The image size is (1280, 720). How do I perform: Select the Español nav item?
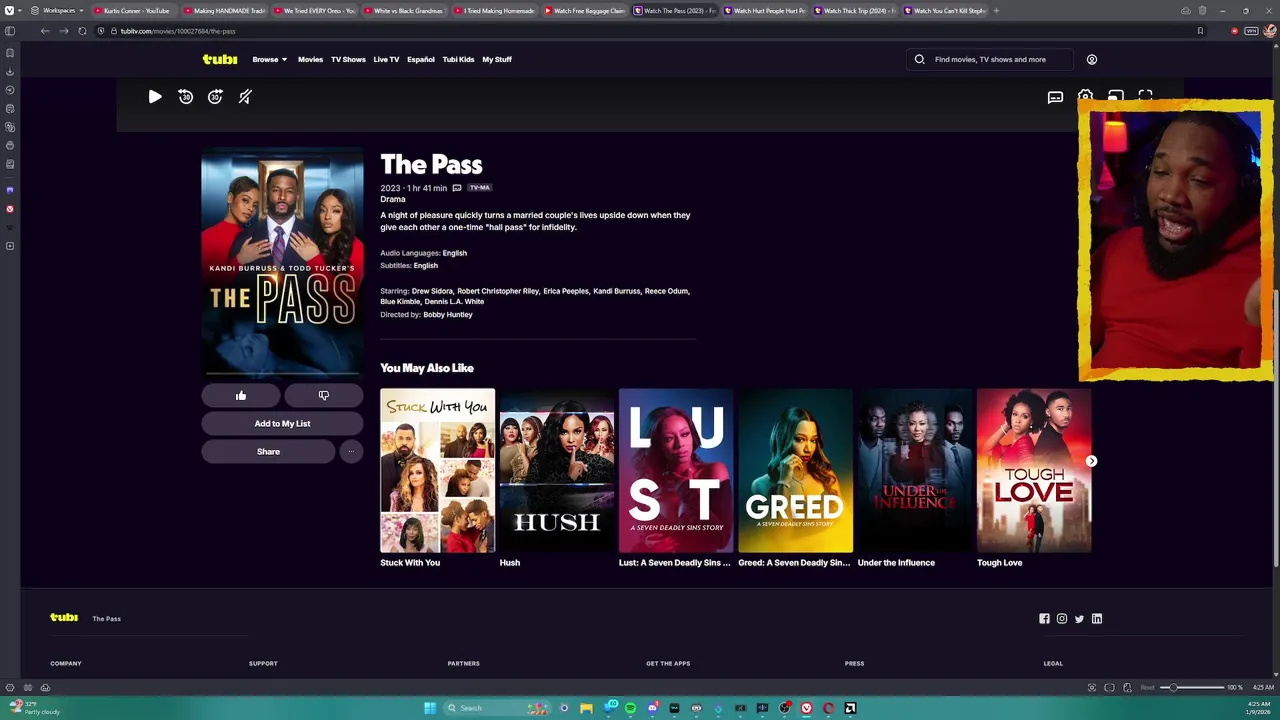point(421,59)
